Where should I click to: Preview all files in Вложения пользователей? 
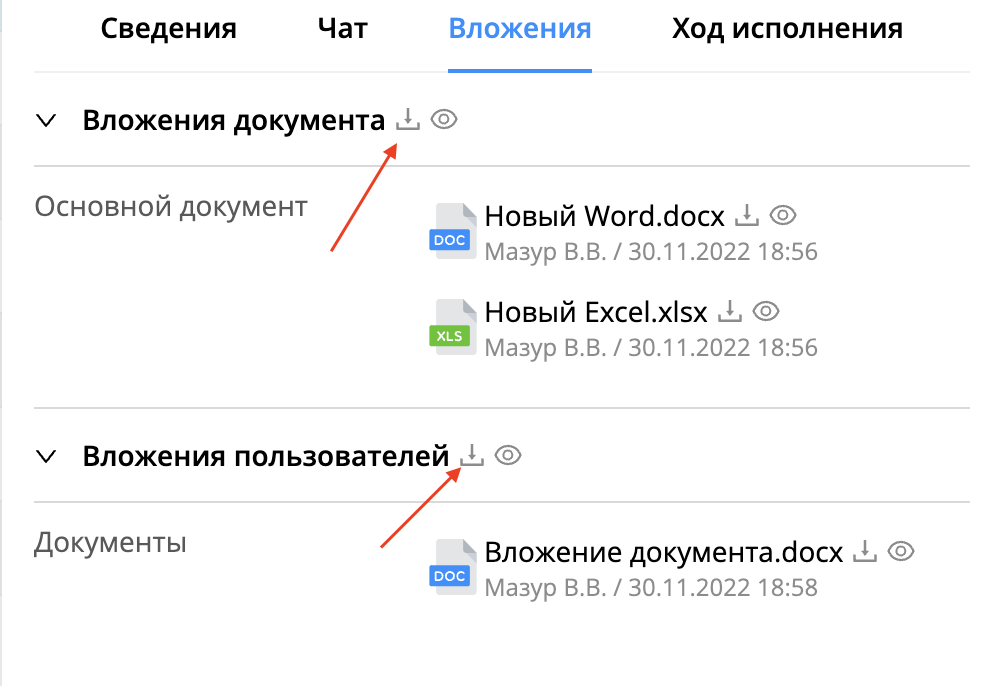[508, 455]
